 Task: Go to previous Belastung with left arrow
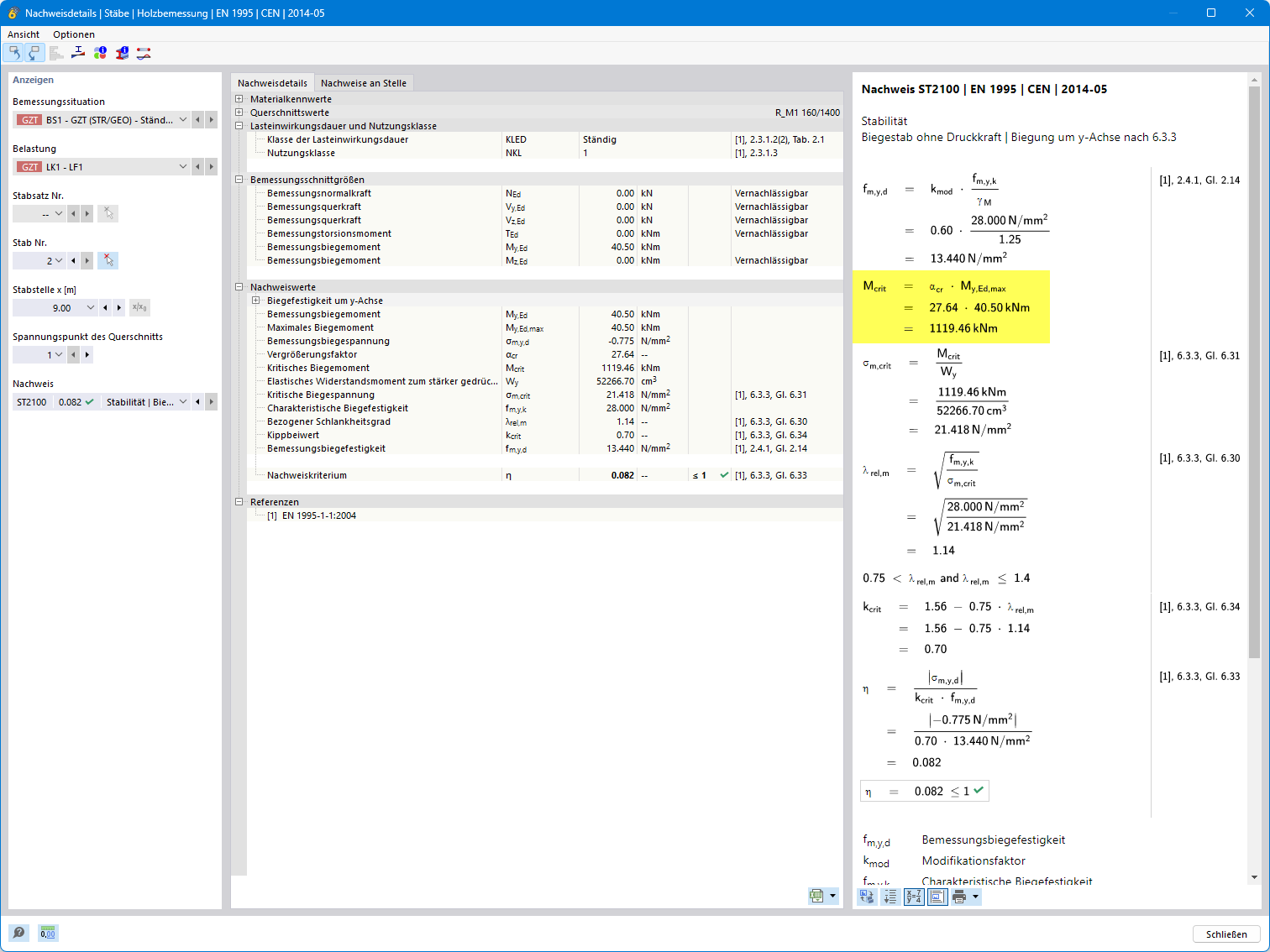click(198, 167)
